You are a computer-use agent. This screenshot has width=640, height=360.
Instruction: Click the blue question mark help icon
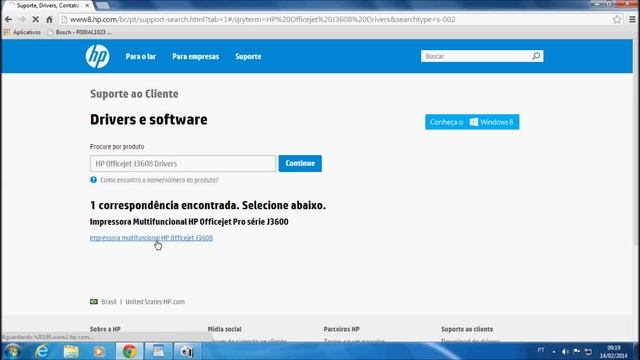point(93,180)
